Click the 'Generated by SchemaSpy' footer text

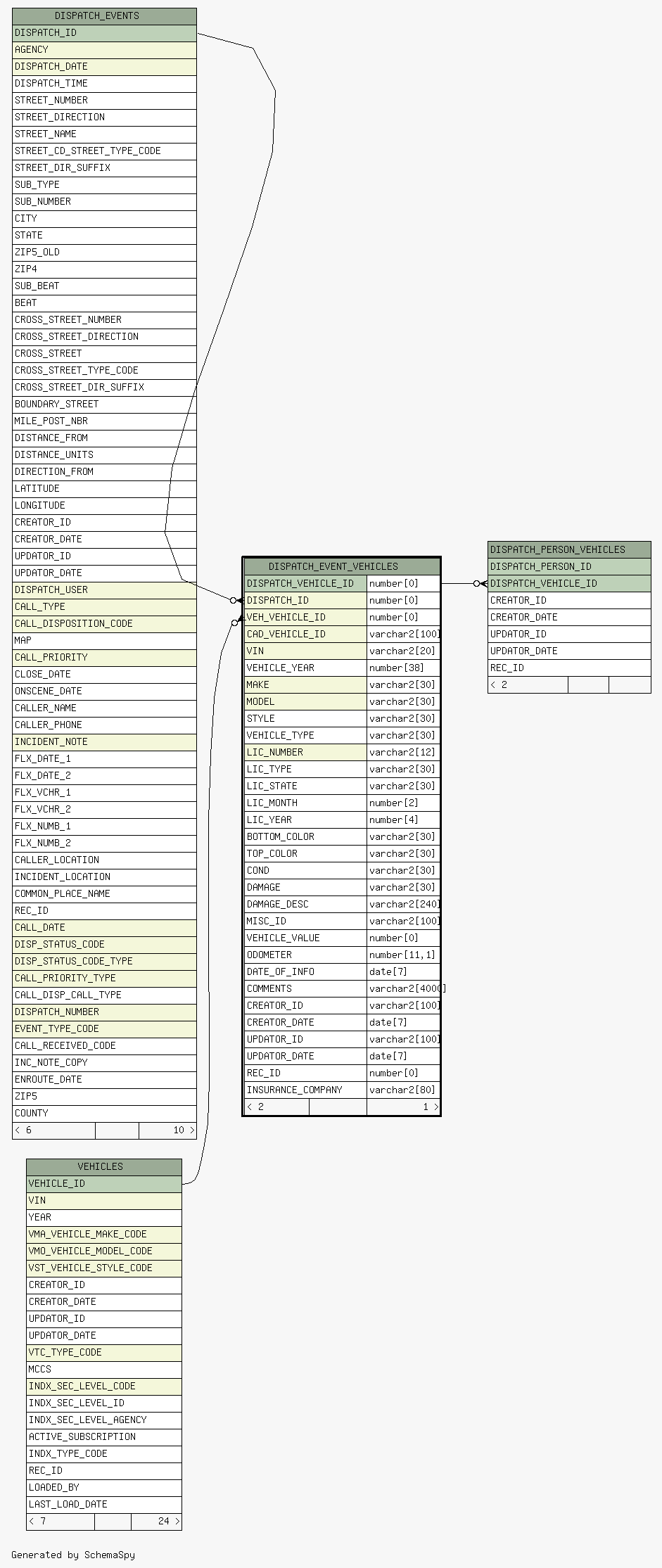coord(73,1555)
